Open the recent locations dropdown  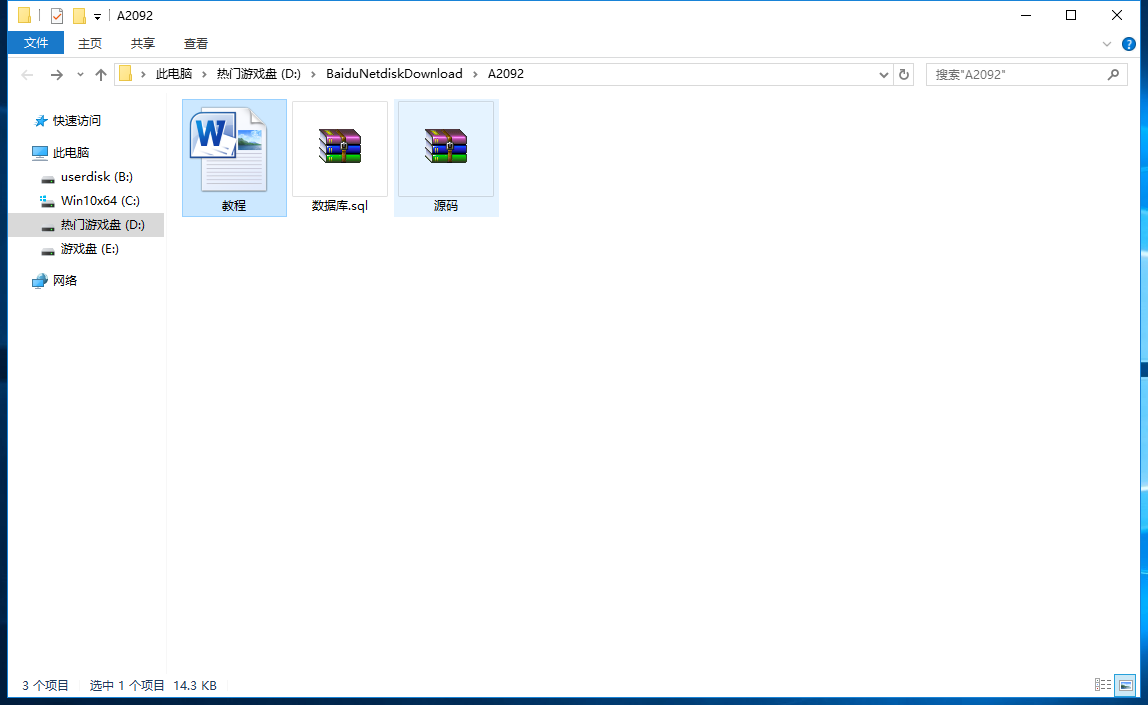click(x=80, y=75)
